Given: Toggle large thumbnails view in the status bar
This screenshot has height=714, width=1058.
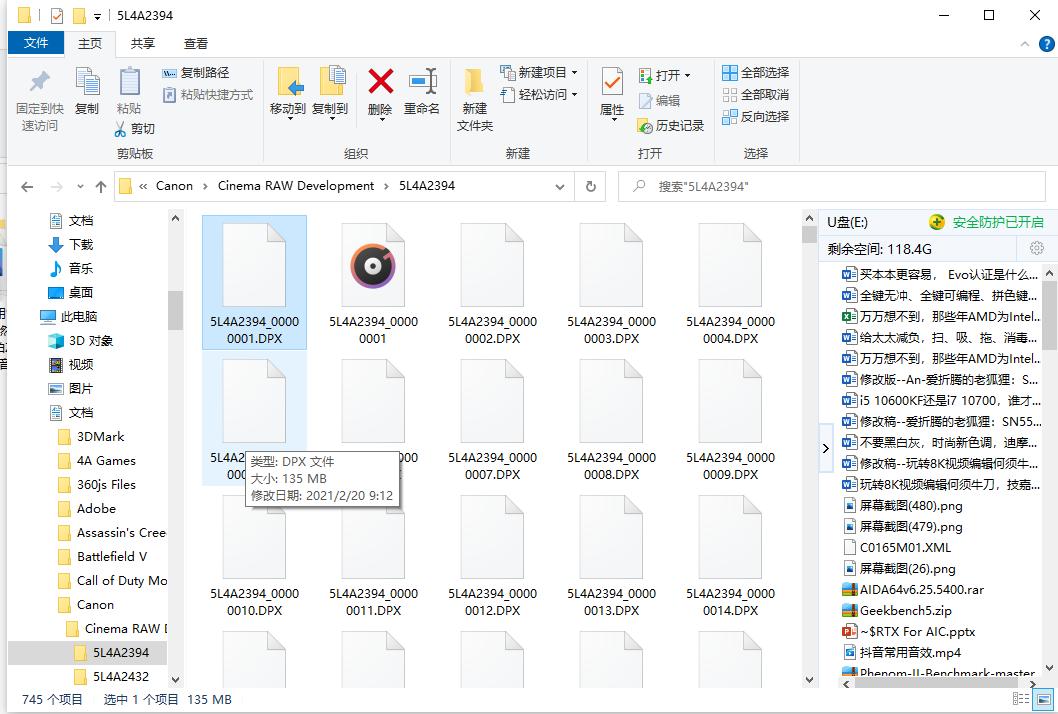Looking at the screenshot, I should point(1041,699).
